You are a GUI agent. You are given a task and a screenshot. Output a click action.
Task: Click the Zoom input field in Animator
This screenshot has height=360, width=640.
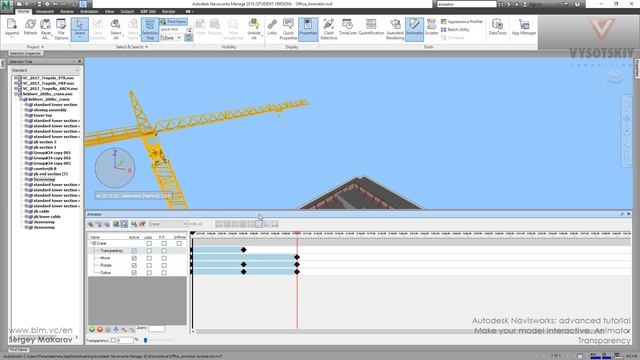click(156, 329)
